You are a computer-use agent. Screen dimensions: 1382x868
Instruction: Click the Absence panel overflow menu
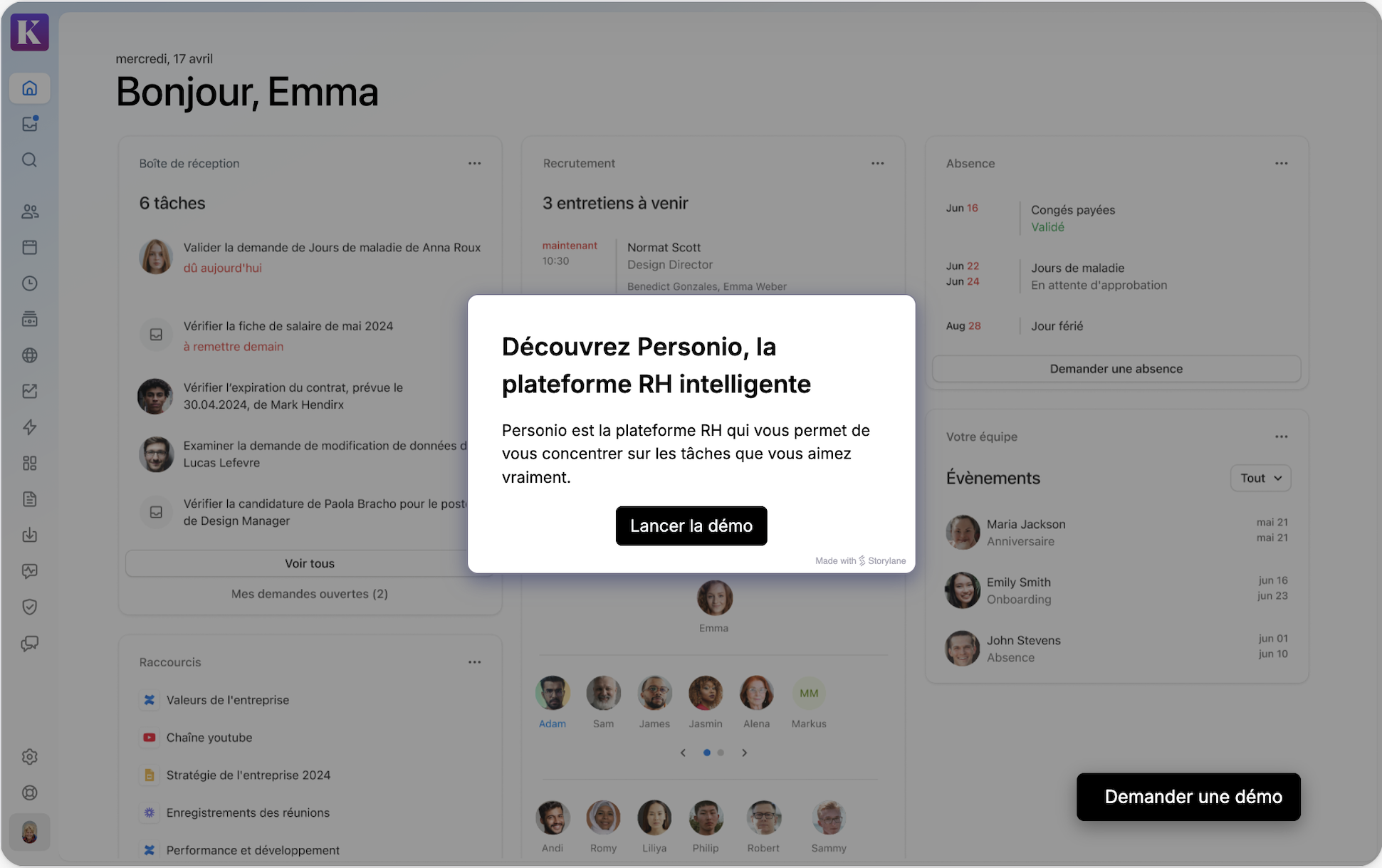pyautogui.click(x=1281, y=163)
